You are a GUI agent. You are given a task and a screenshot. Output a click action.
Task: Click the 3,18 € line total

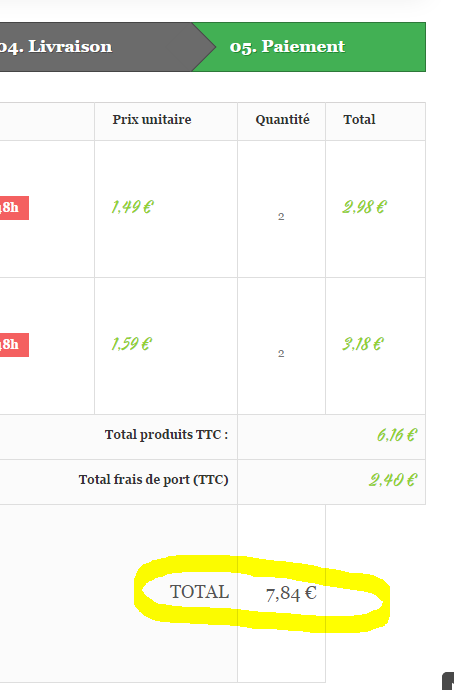363,344
